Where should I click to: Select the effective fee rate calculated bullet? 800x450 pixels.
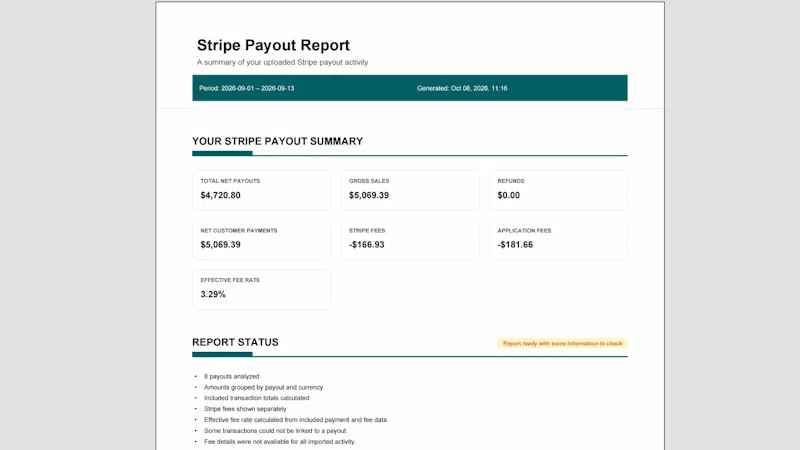tap(296, 420)
